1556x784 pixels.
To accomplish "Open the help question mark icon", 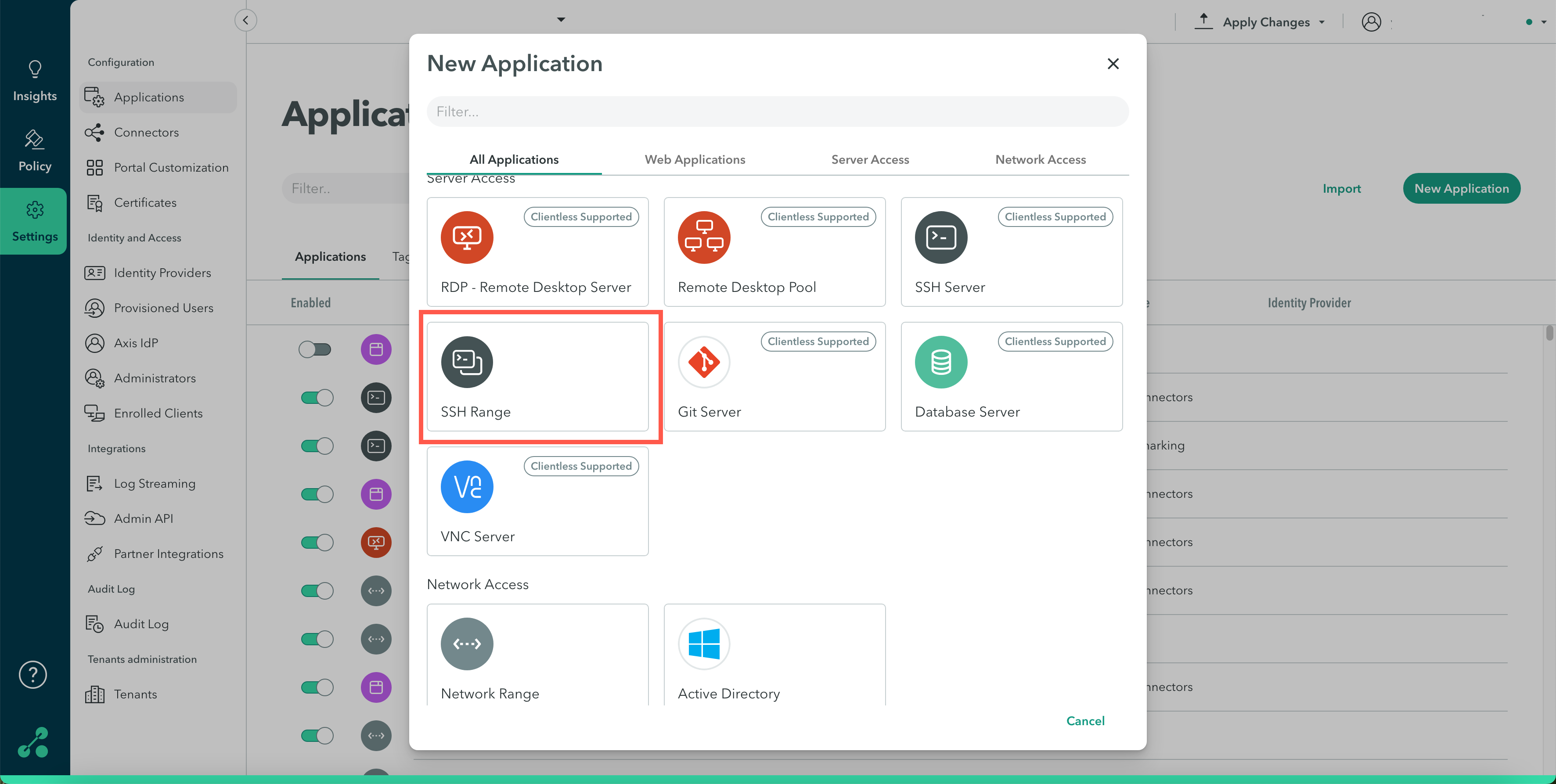I will 32,675.
